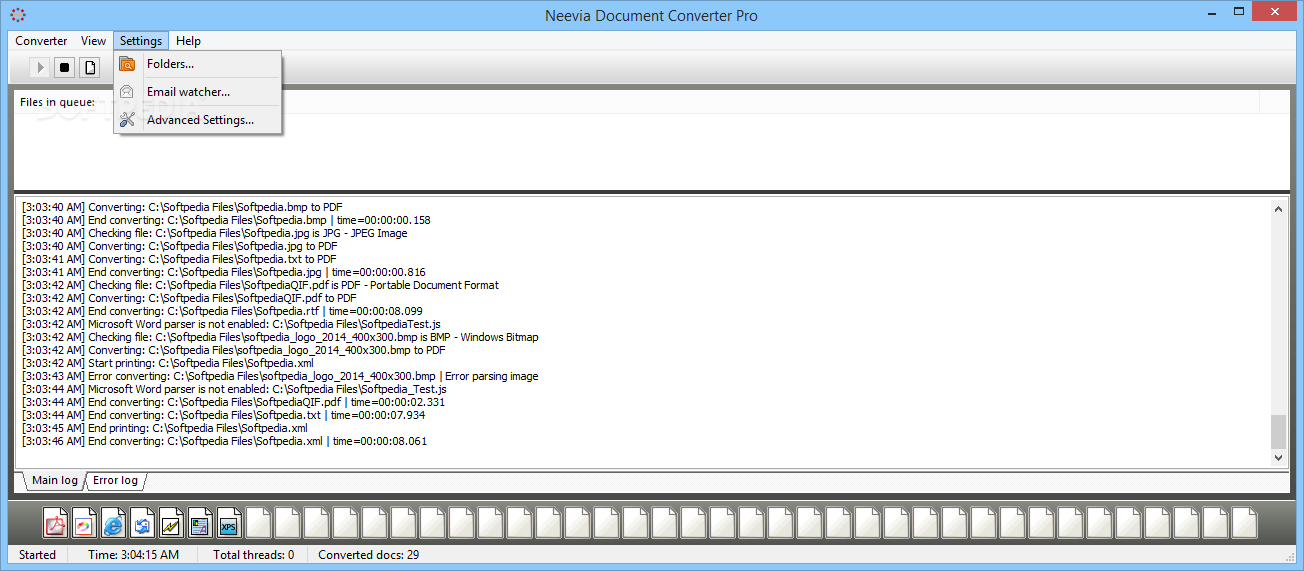Open Advanced Settings... menu entry
1304x571 pixels.
198,120
